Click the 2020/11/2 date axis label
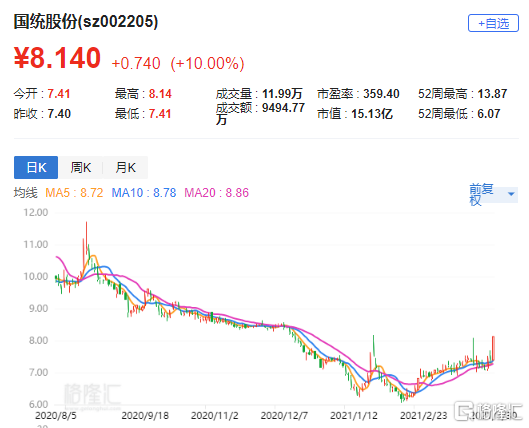Image resolution: width=529 pixels, height=428 pixels. tap(215, 416)
